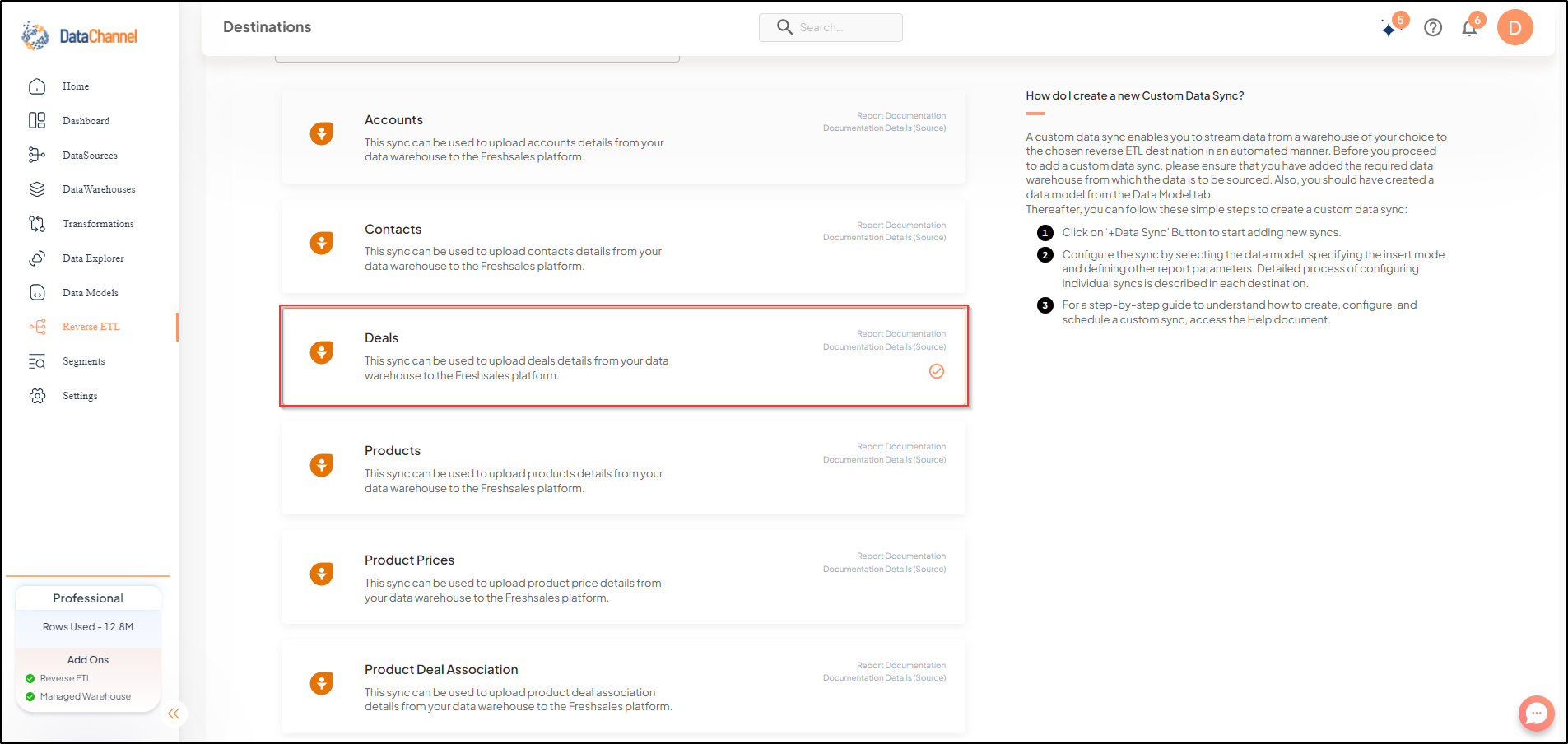Click the Data Explorer icon

pyautogui.click(x=37, y=258)
